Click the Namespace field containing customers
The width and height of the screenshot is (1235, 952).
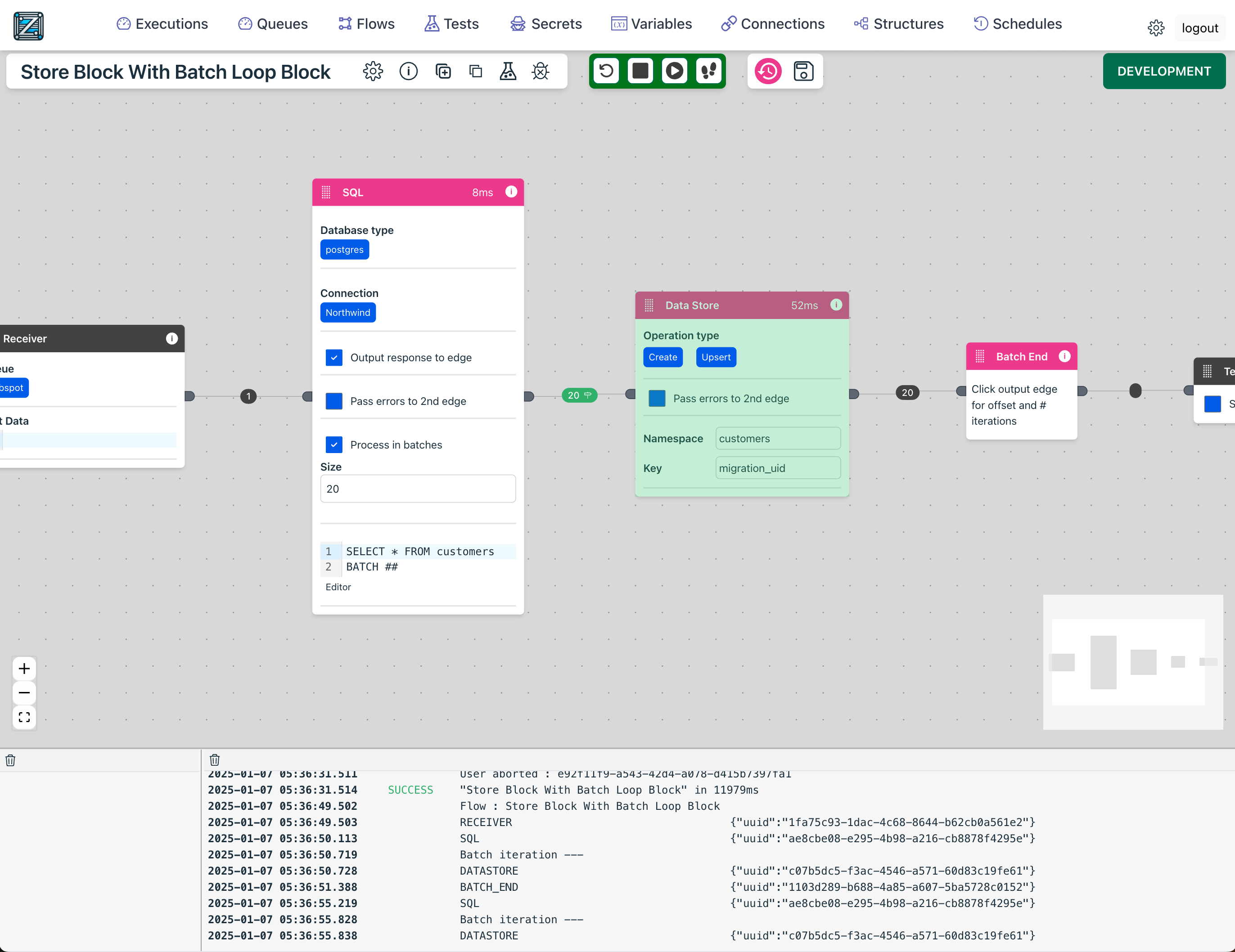(778, 438)
